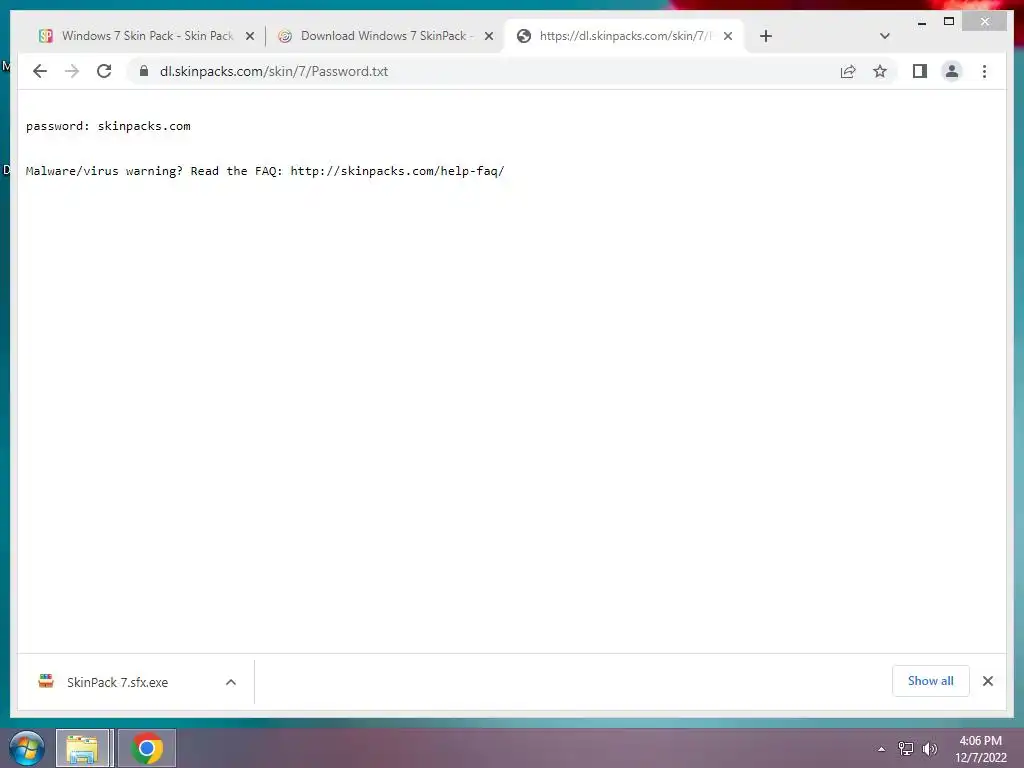Go back to the previous page
This screenshot has width=1024, height=768.
[x=40, y=71]
